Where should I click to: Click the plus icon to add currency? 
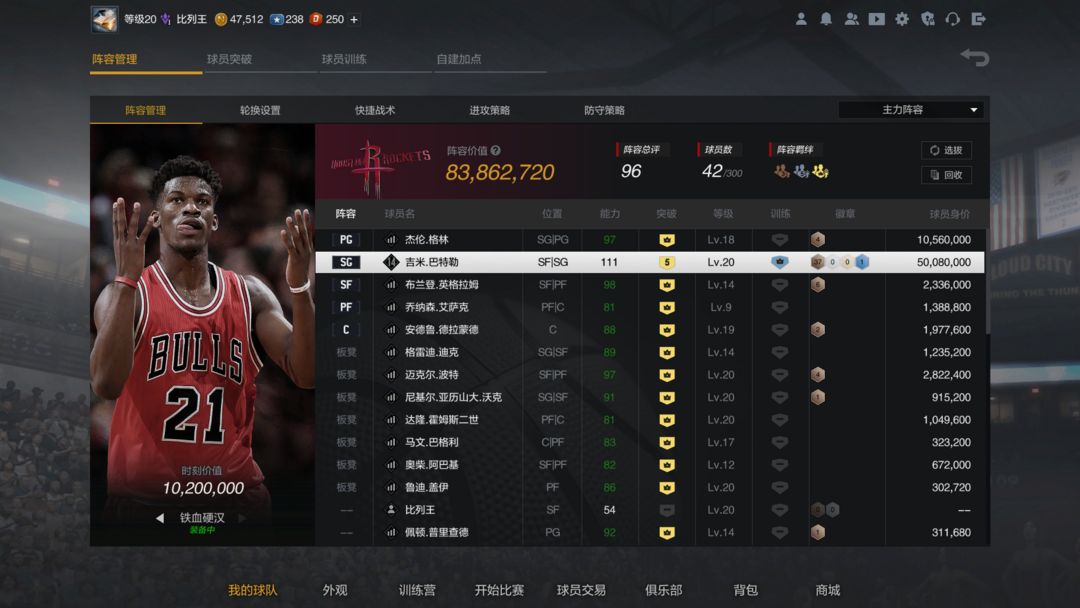354,20
